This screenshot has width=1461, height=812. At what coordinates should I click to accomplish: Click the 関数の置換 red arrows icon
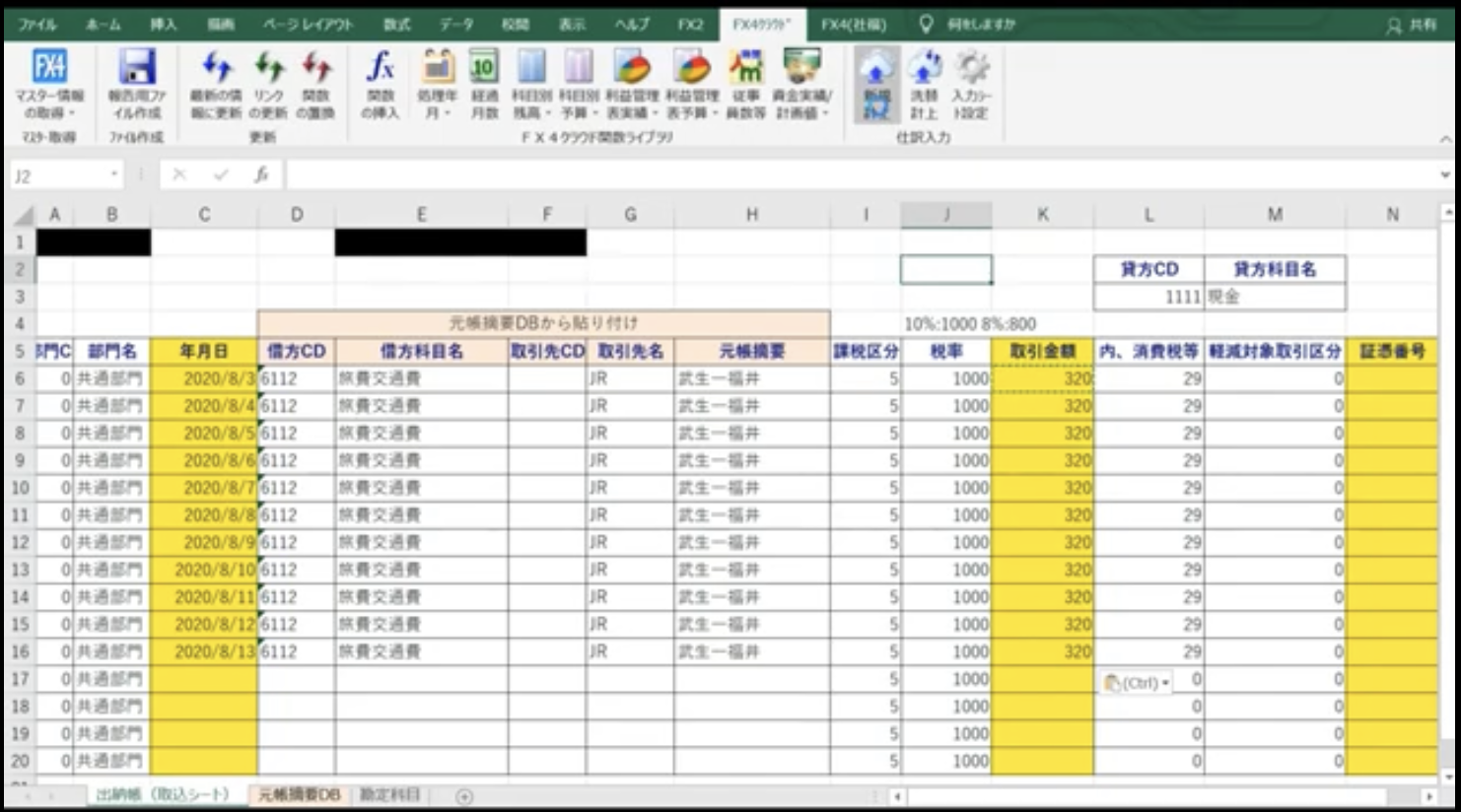pos(315,67)
